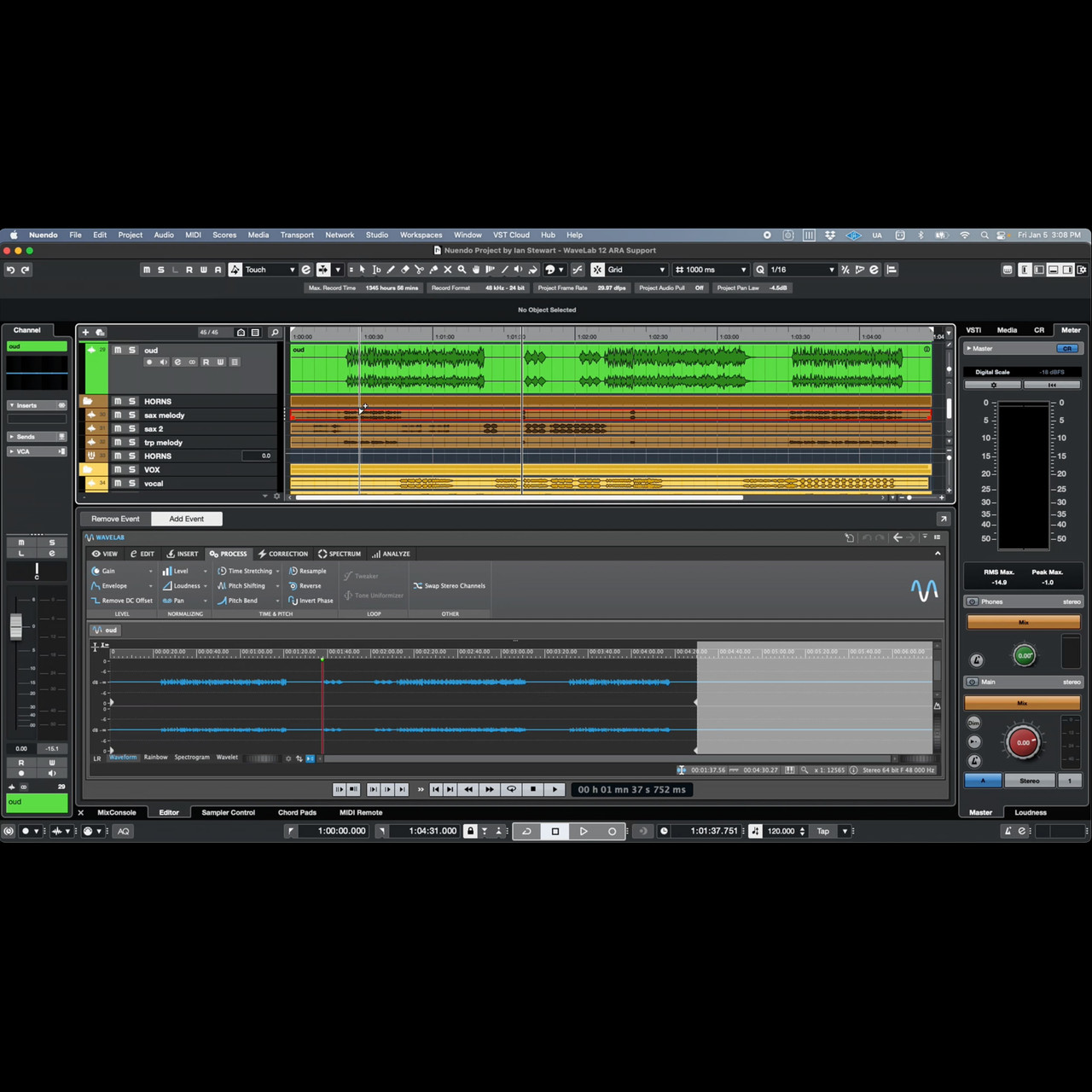This screenshot has width=1092, height=1092.
Task: Mute the vocal track
Action: [118, 484]
